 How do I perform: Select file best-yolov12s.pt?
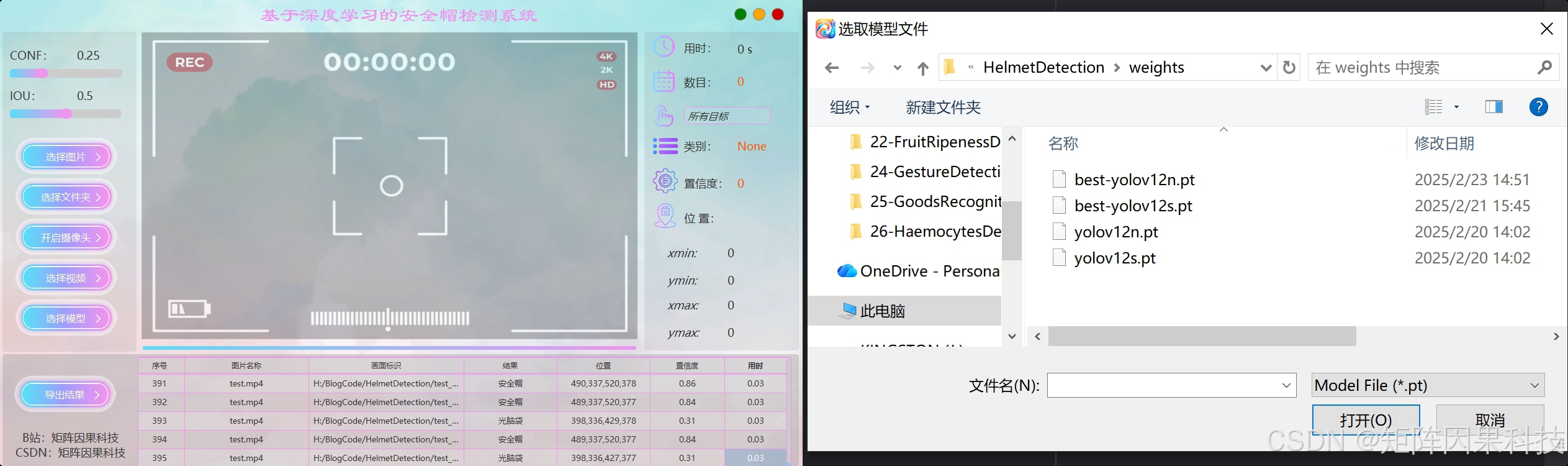[1133, 206]
